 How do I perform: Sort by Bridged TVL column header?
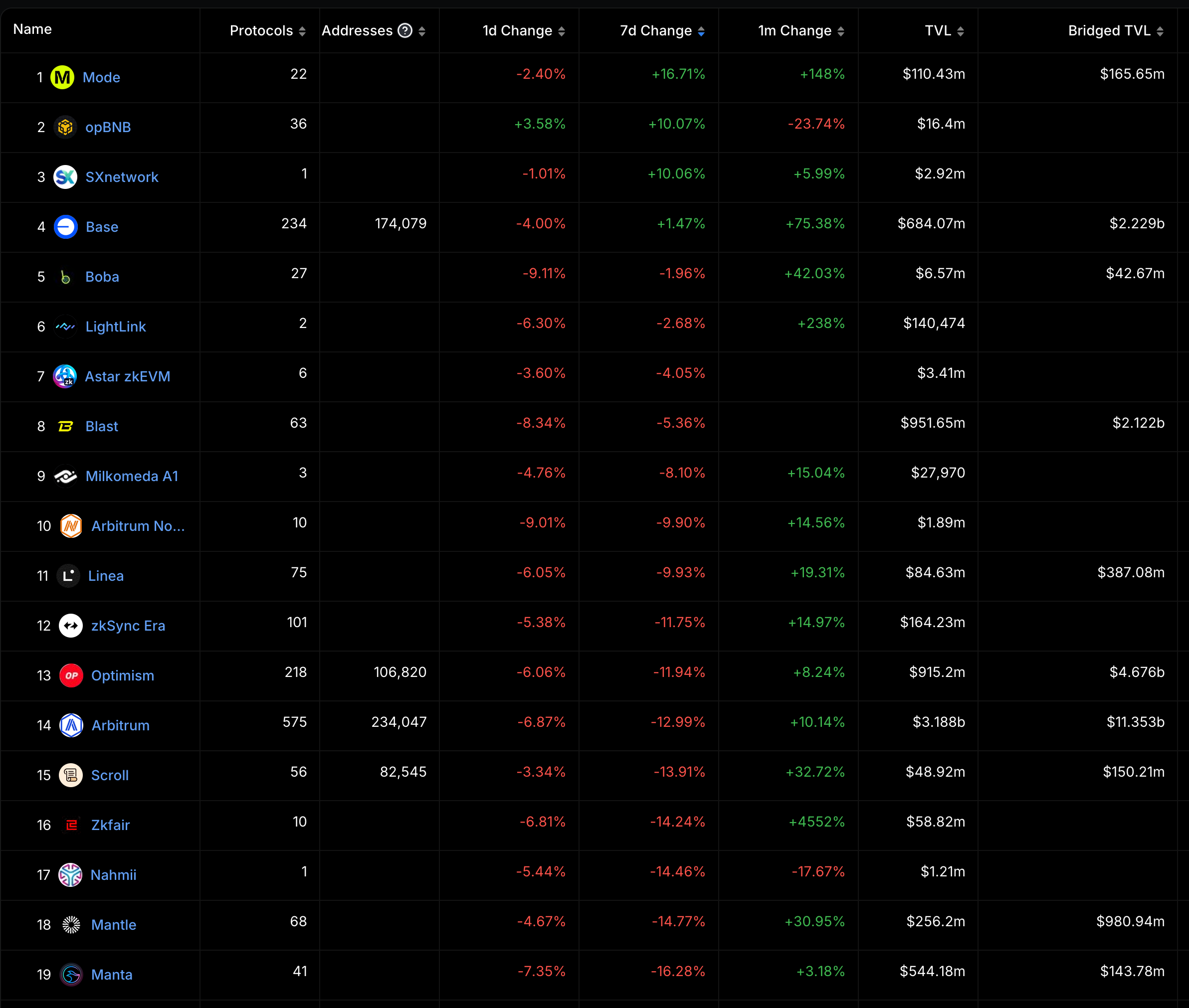(1109, 31)
